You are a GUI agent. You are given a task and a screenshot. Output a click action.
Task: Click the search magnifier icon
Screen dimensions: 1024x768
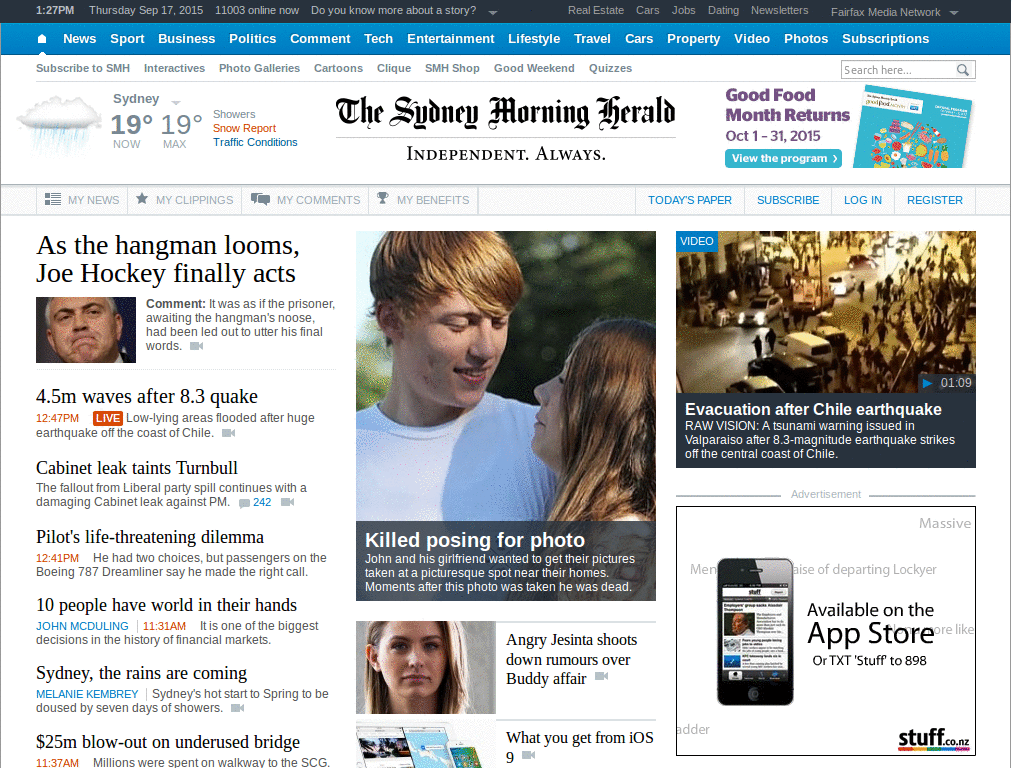tap(963, 70)
